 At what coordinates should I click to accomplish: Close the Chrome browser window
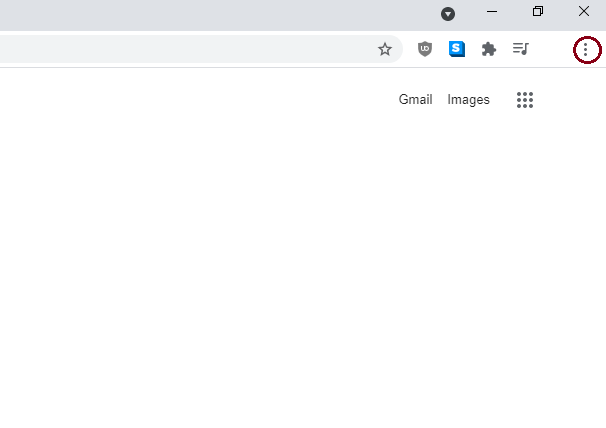tap(584, 11)
